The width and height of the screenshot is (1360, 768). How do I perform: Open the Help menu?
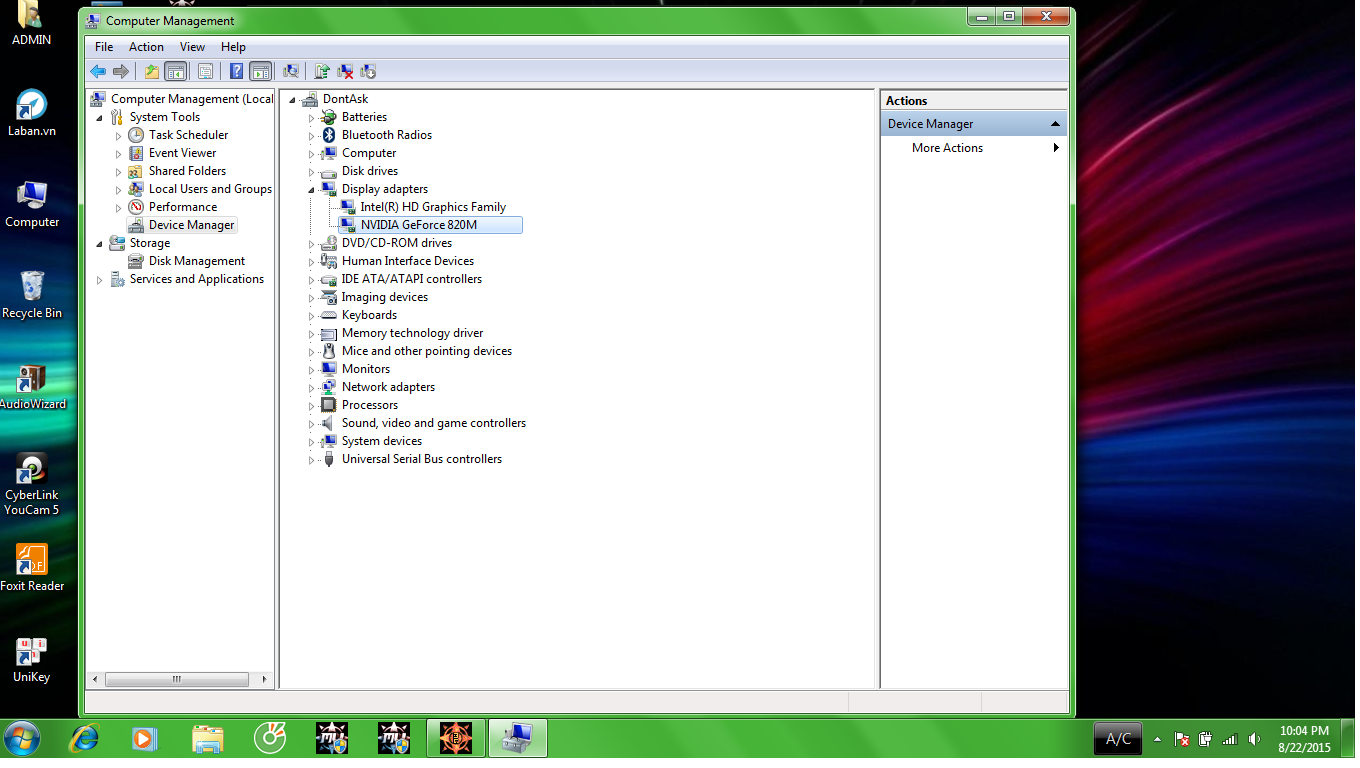(x=233, y=47)
